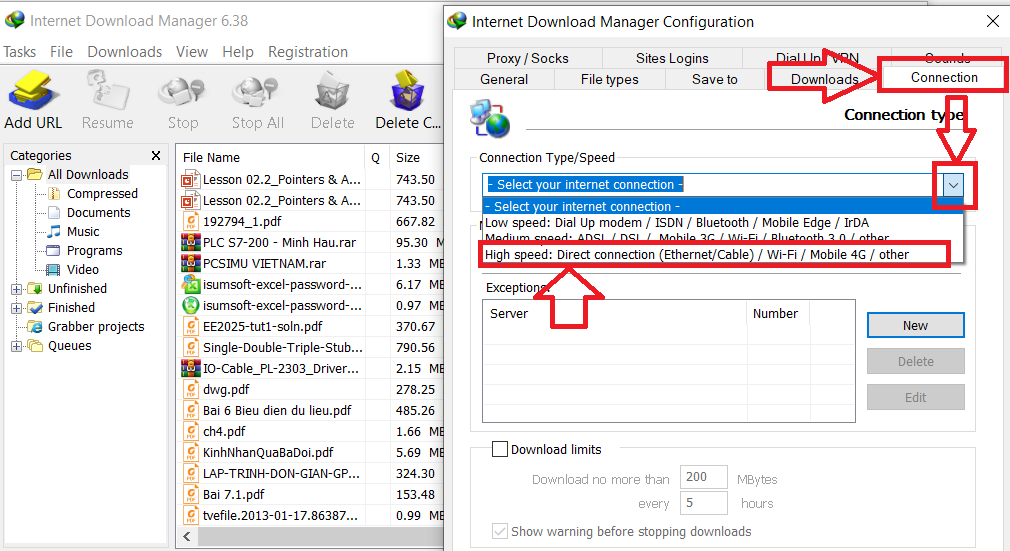Click the Stop toolbar icon

click(x=182, y=90)
